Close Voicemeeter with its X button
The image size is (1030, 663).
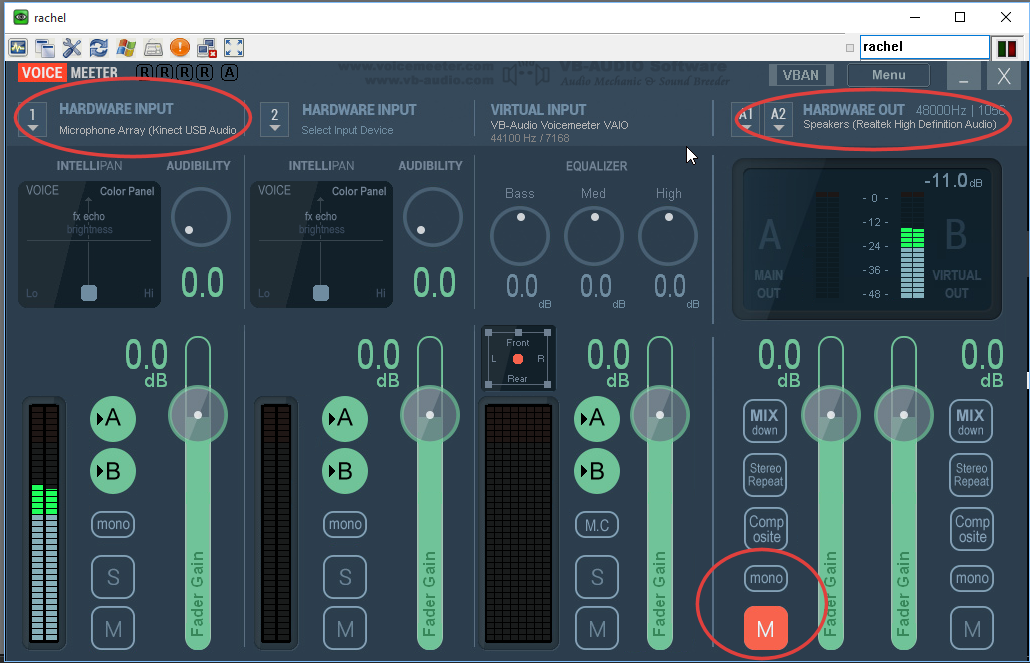click(x=1004, y=76)
